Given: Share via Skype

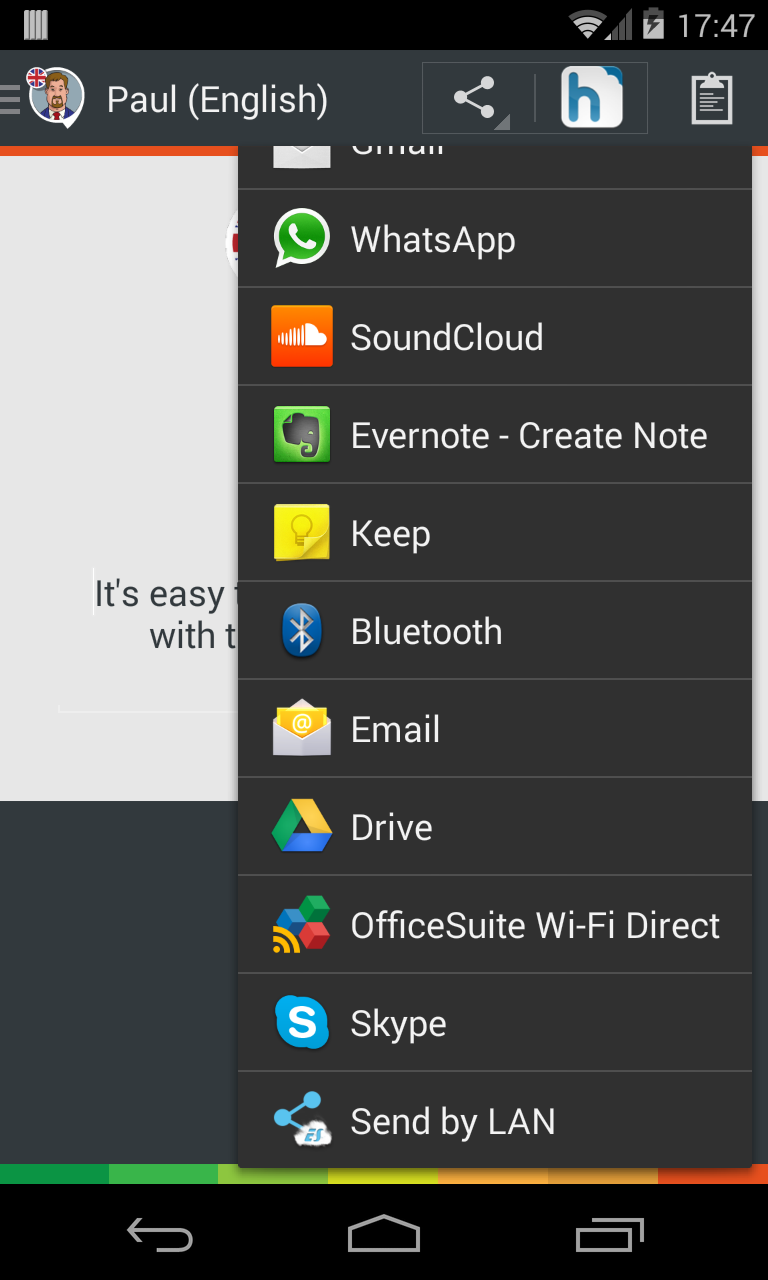Looking at the screenshot, I should coord(495,1023).
